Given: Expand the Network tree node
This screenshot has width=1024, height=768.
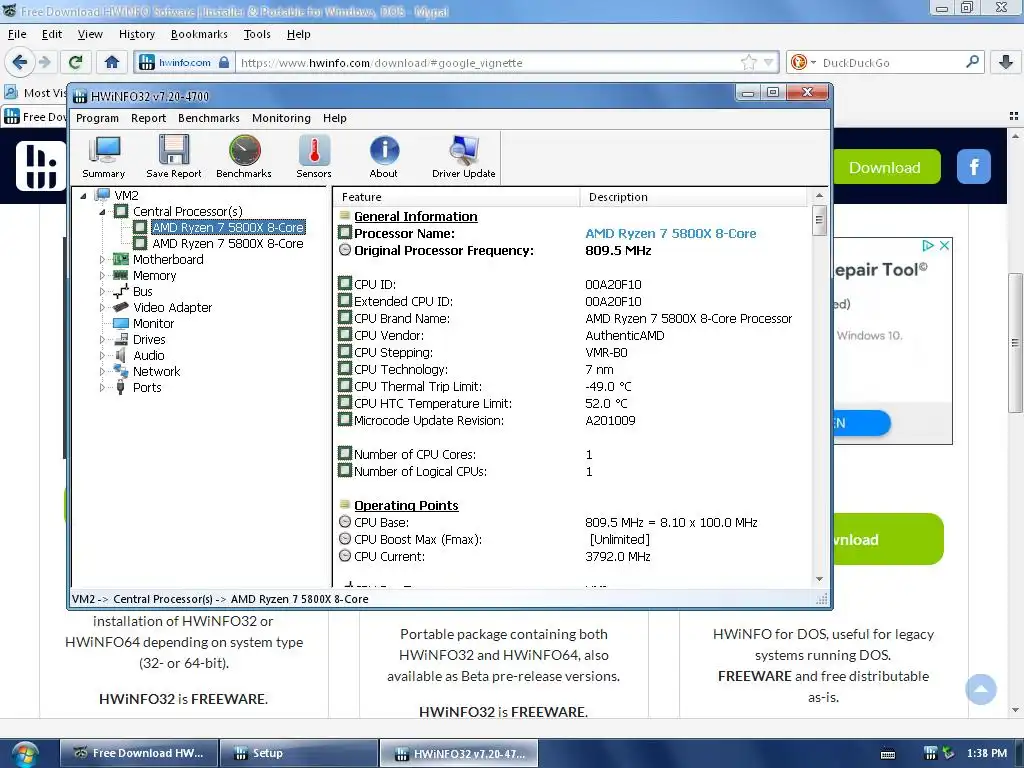Looking at the screenshot, I should pyautogui.click(x=102, y=372).
